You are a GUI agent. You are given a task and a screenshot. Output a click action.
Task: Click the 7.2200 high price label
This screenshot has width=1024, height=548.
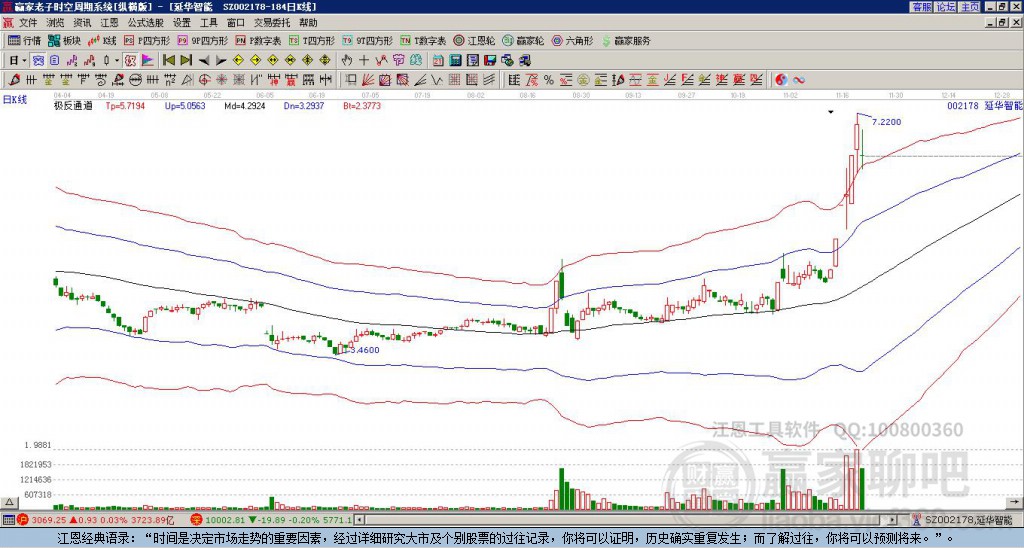[886, 122]
